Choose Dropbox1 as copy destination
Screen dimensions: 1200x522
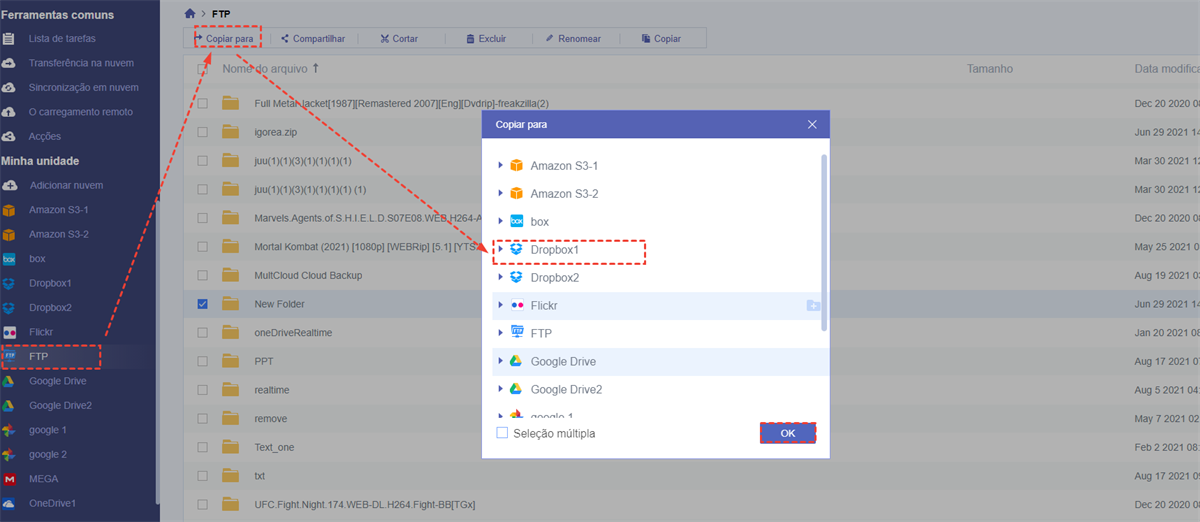[x=556, y=249]
